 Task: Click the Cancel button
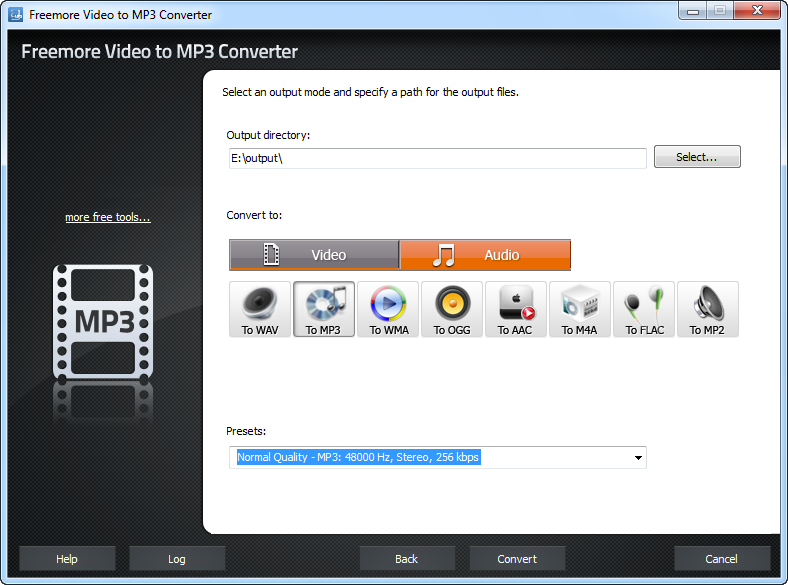tap(722, 559)
